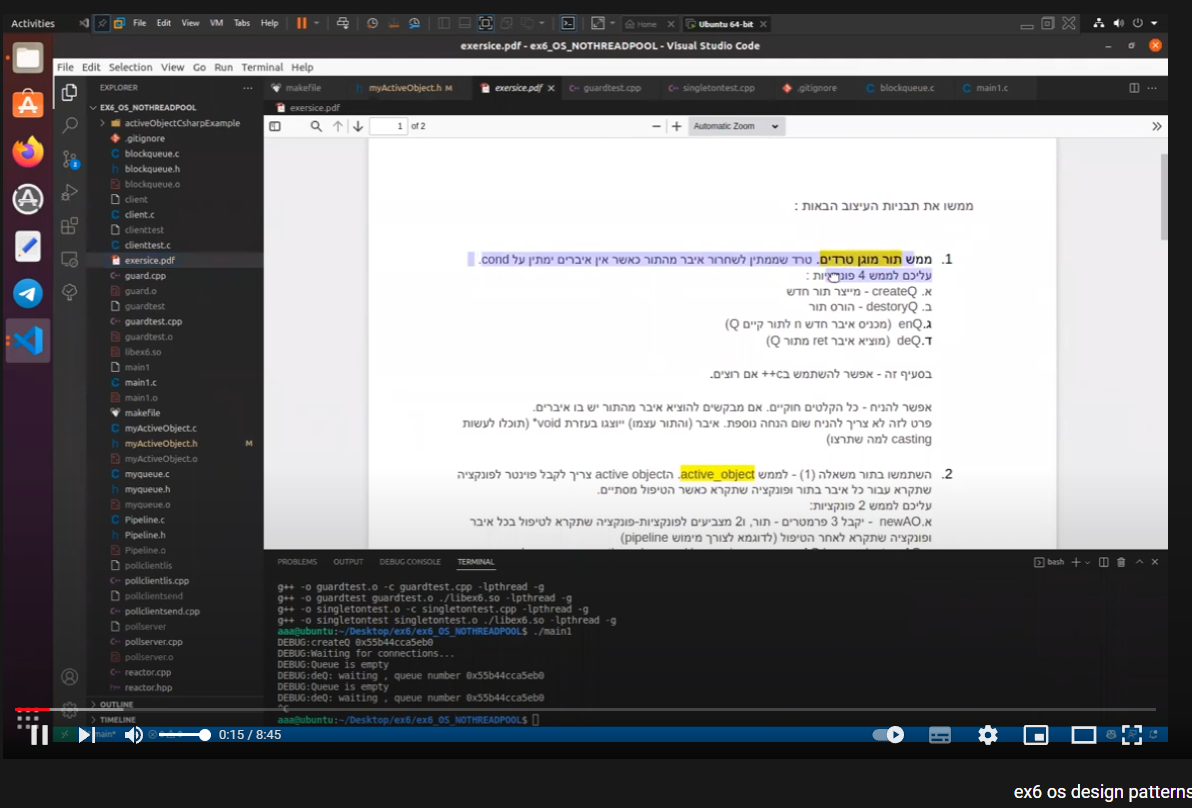This screenshot has height=808, width=1192.
Task: Toggle fullscreen mode on the video player
Action: pos(1133,735)
